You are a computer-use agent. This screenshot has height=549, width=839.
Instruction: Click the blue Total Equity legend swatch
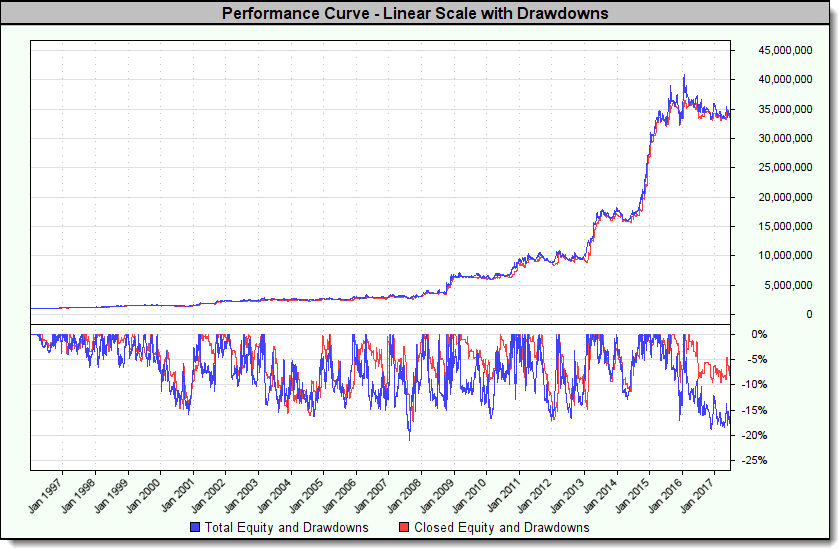pos(194,527)
